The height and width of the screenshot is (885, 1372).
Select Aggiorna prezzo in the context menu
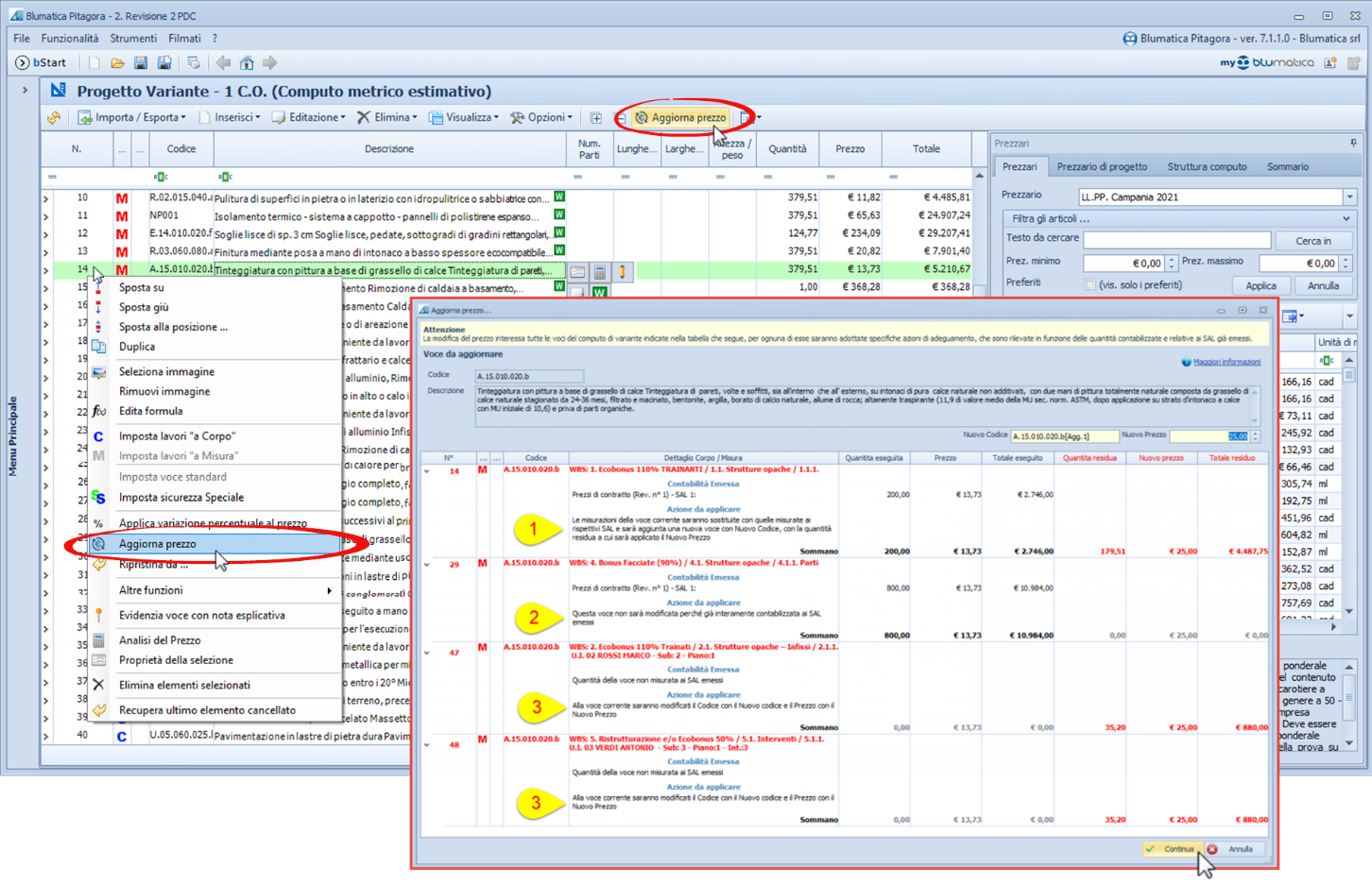coord(215,544)
